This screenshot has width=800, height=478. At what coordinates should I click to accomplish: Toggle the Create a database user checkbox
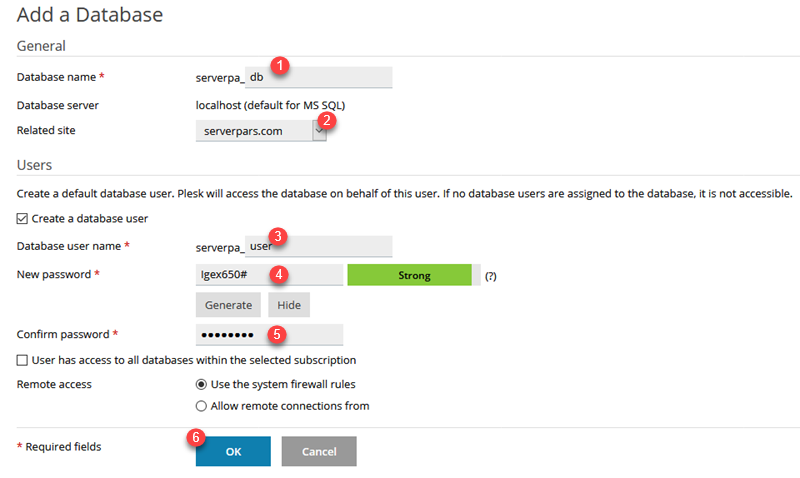coord(22,219)
